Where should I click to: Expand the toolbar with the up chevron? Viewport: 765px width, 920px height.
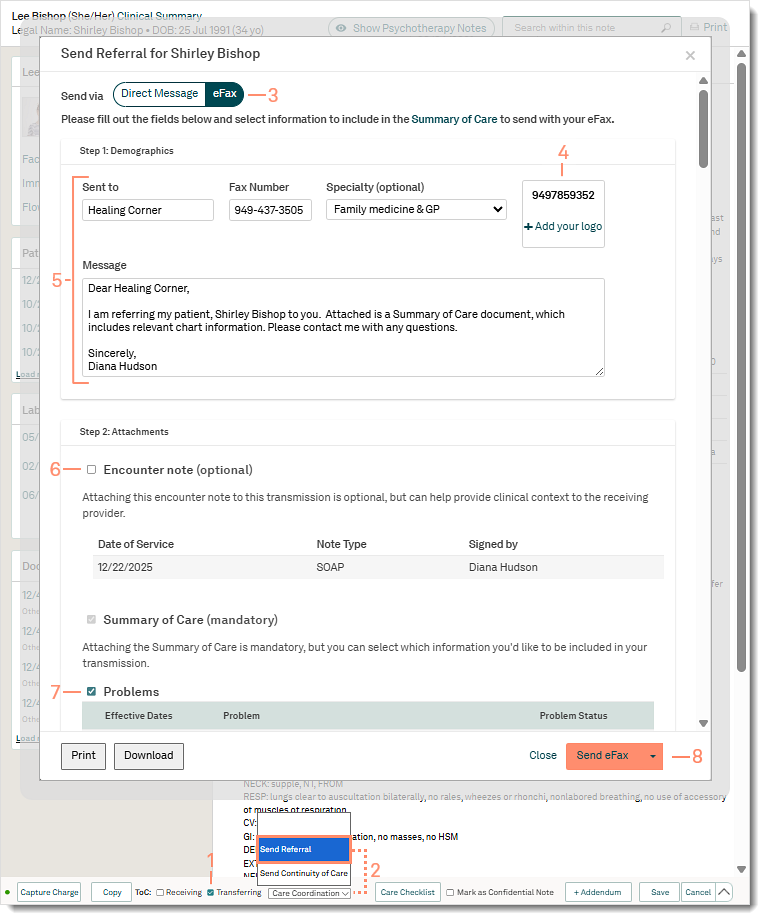point(724,892)
